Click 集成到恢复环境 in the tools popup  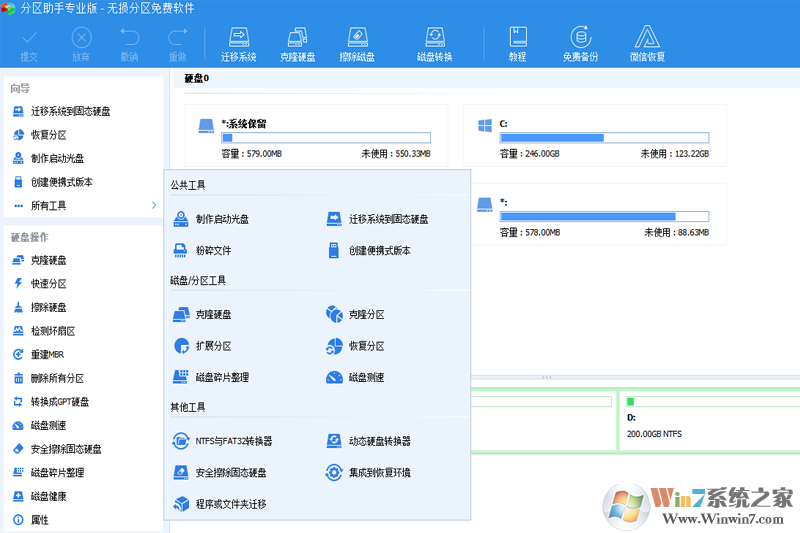(x=368, y=473)
